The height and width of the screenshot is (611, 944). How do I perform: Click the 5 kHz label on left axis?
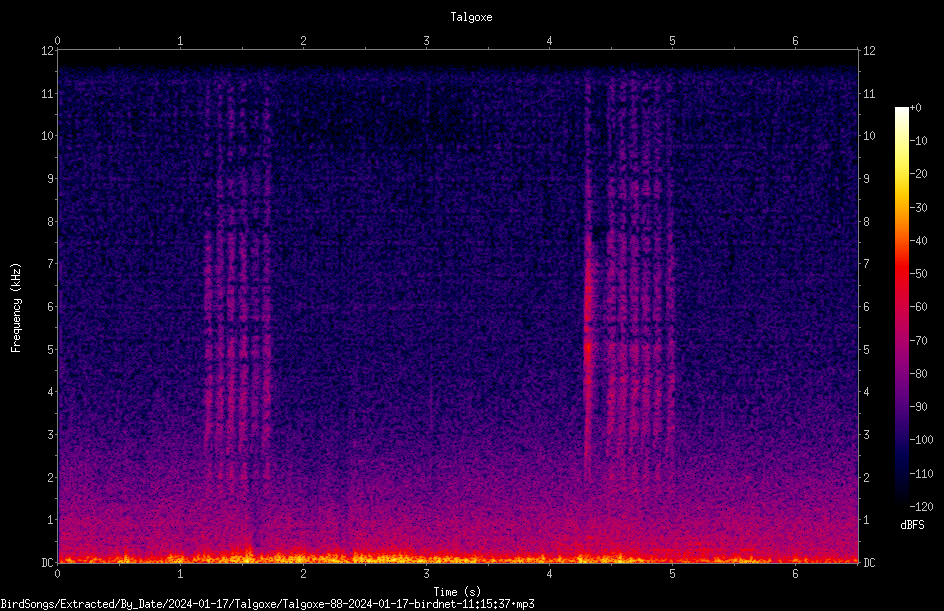51,349
